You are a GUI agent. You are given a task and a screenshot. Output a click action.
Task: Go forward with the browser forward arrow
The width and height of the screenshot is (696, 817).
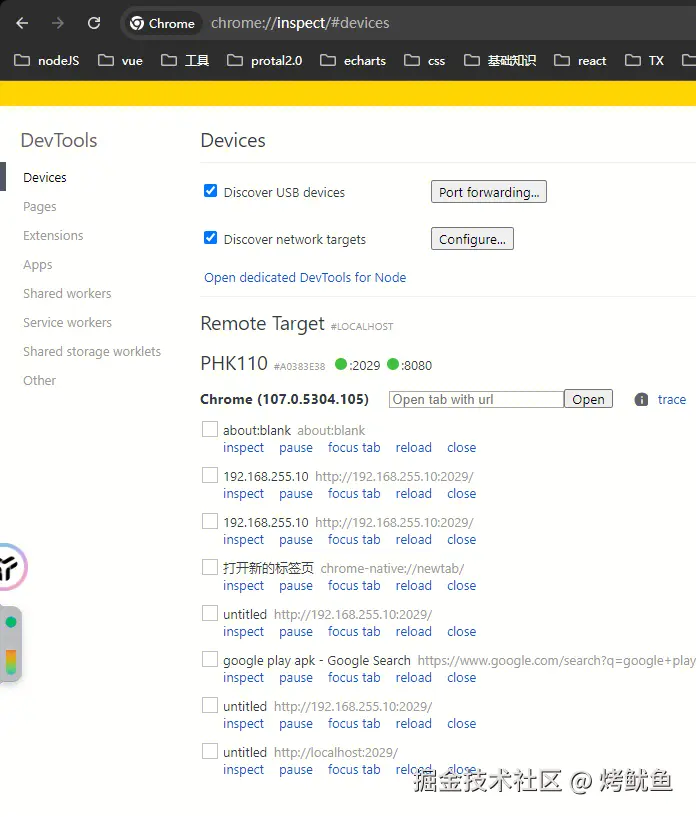58,23
